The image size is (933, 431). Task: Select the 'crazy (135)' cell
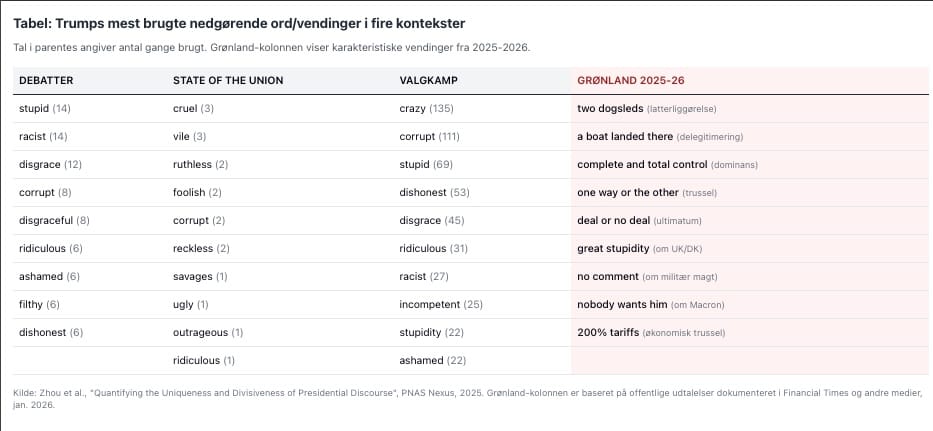click(x=426, y=108)
